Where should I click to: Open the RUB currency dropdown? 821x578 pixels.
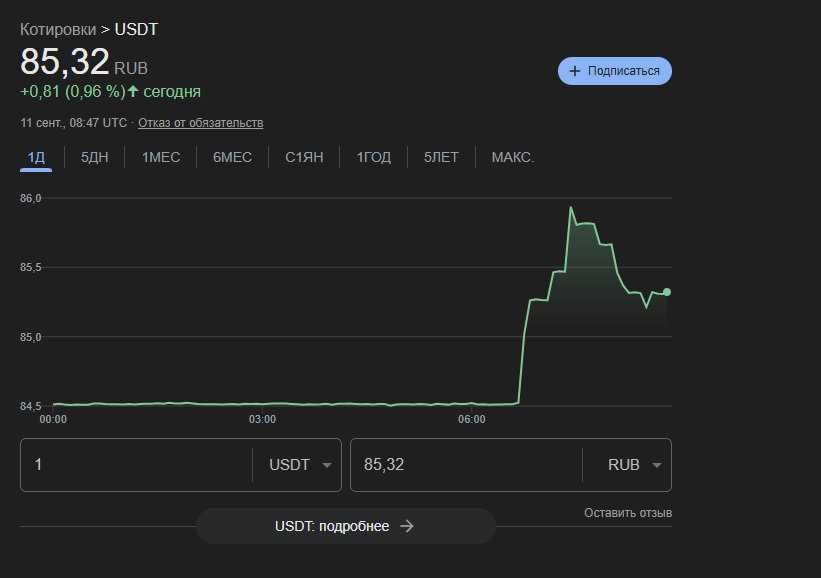[x=634, y=465]
